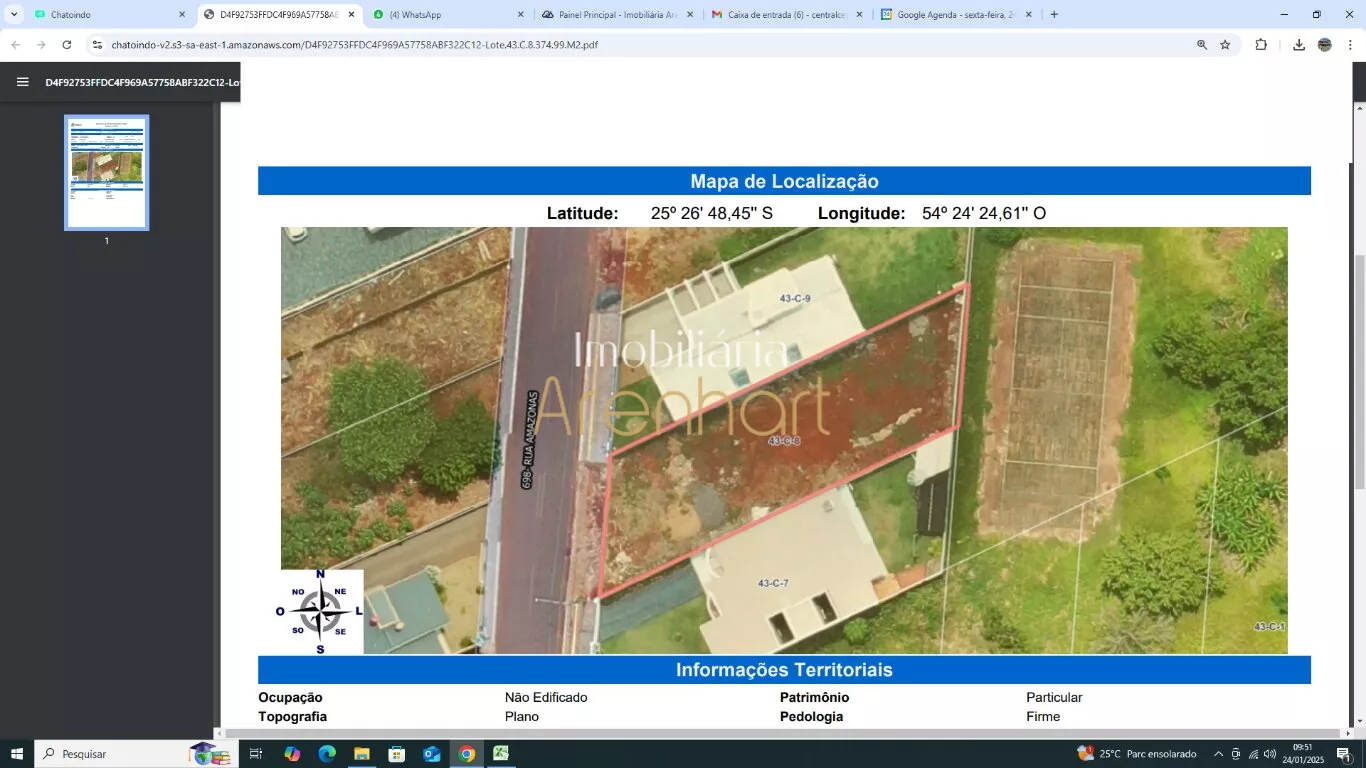Open the weather widget showing 25°C
This screenshot has height=768, width=1366.
tap(1137, 753)
